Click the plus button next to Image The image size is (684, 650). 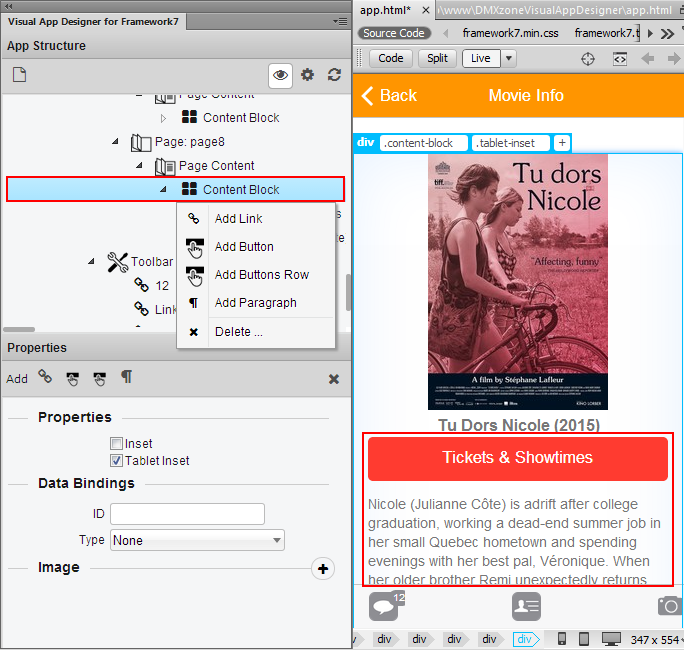point(323,569)
